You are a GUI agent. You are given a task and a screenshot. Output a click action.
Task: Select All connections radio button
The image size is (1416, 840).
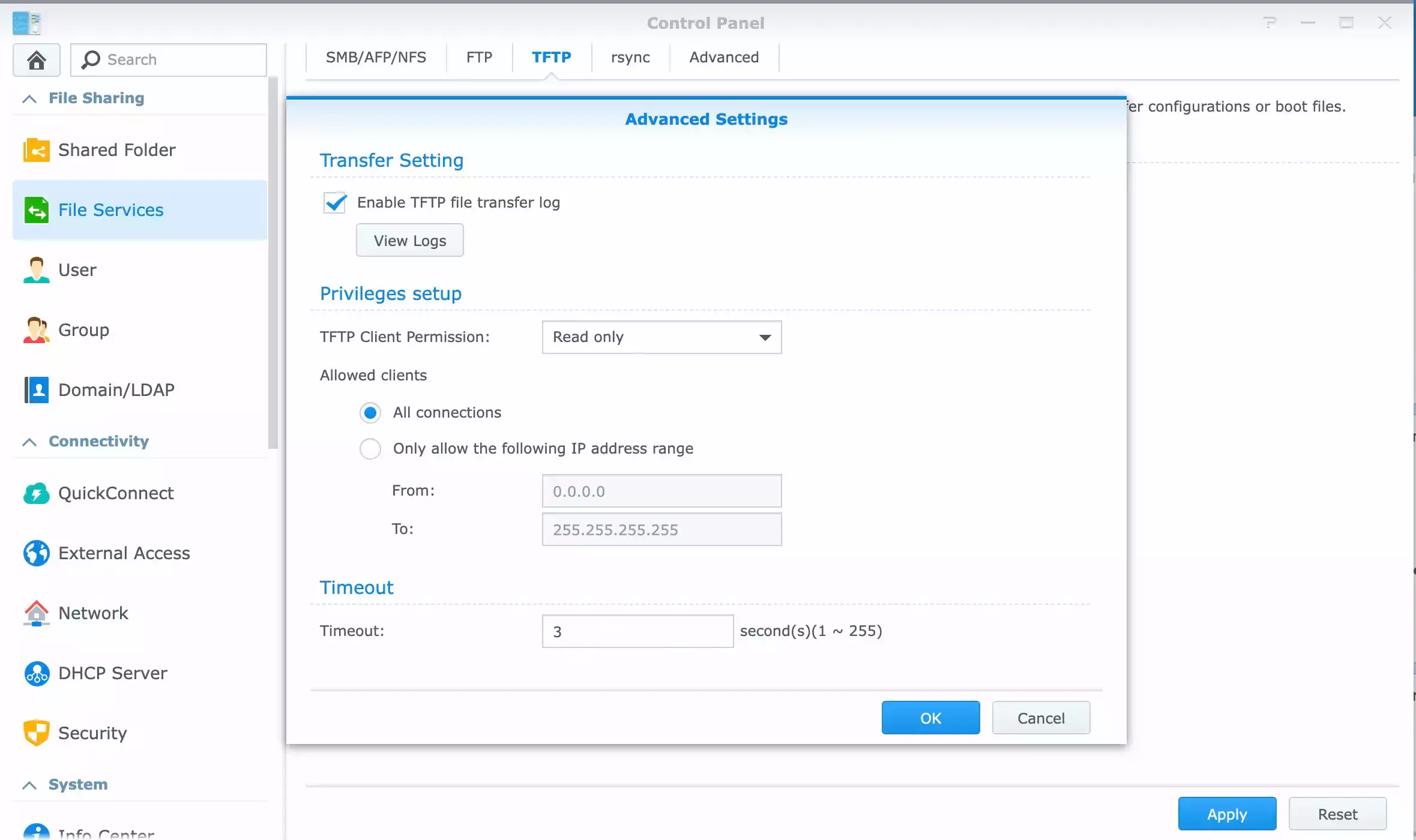370,413
